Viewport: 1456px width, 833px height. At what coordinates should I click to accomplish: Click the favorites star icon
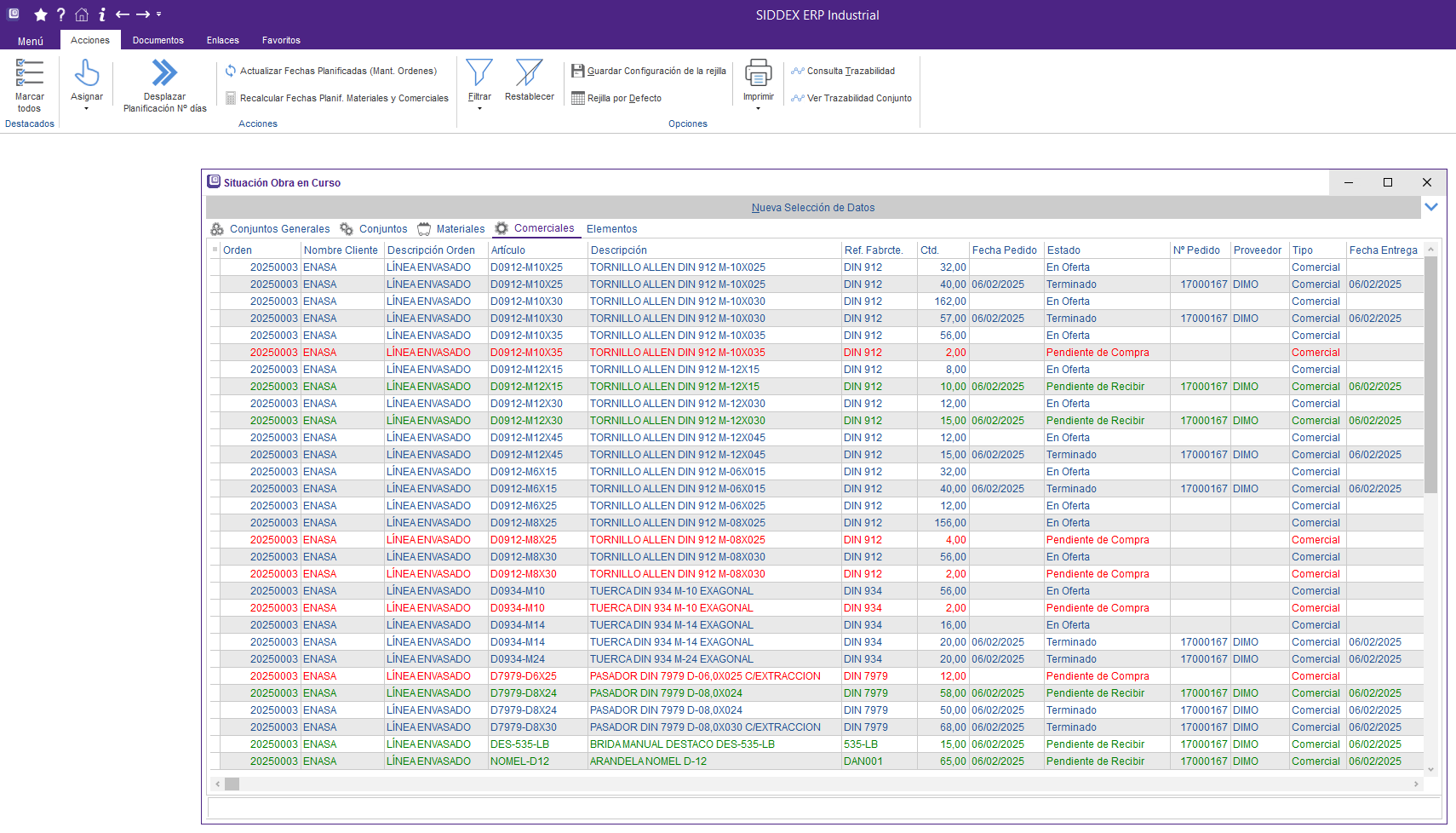pos(40,14)
